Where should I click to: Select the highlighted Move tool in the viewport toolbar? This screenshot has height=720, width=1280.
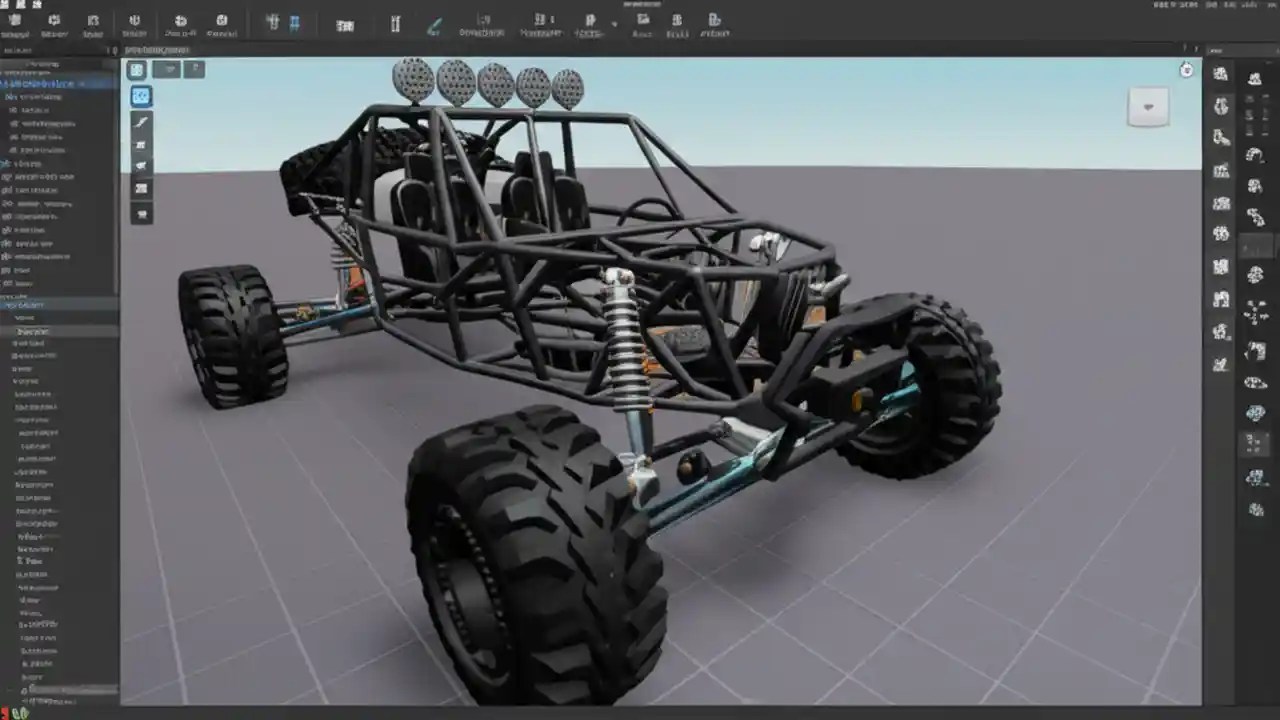(x=140, y=95)
